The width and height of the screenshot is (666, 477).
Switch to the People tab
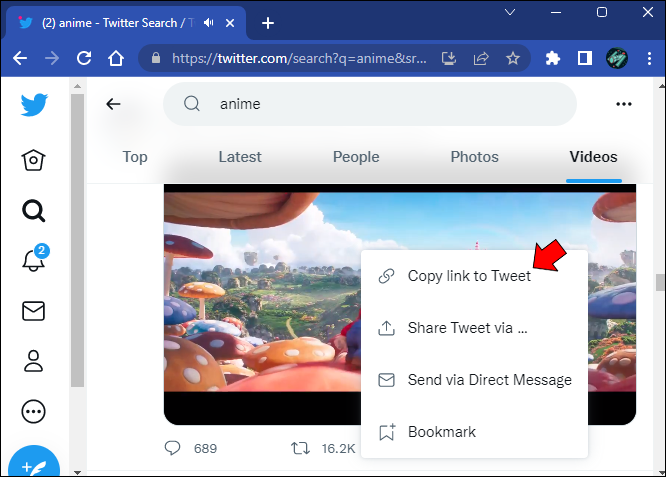[356, 157]
